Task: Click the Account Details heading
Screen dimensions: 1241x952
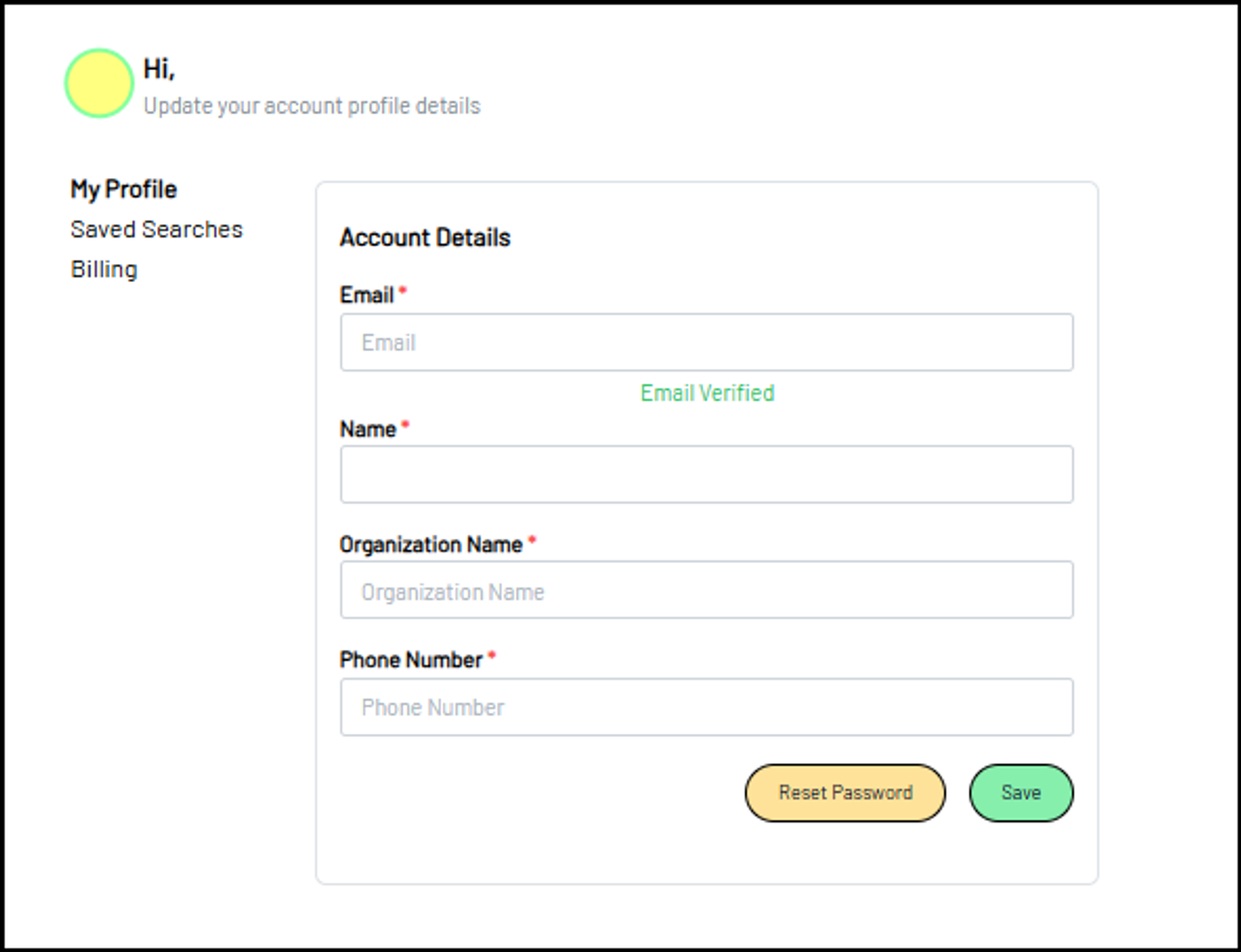Action: pos(425,238)
